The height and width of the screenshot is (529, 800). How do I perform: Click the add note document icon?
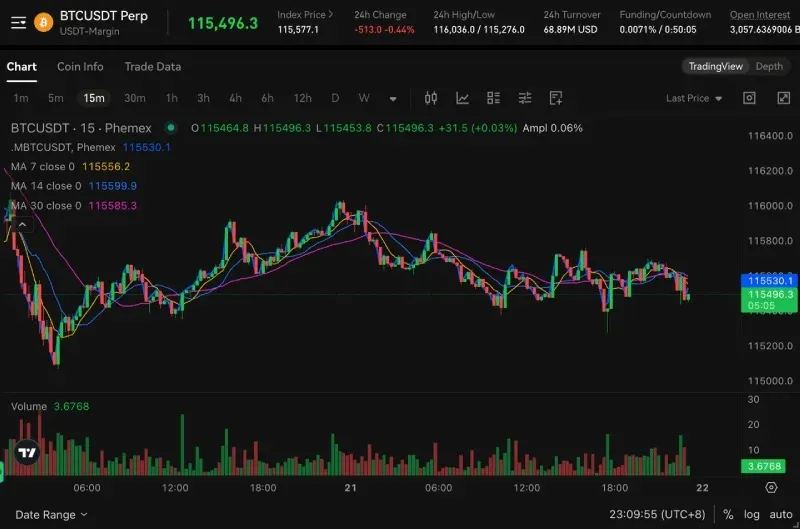pos(556,98)
